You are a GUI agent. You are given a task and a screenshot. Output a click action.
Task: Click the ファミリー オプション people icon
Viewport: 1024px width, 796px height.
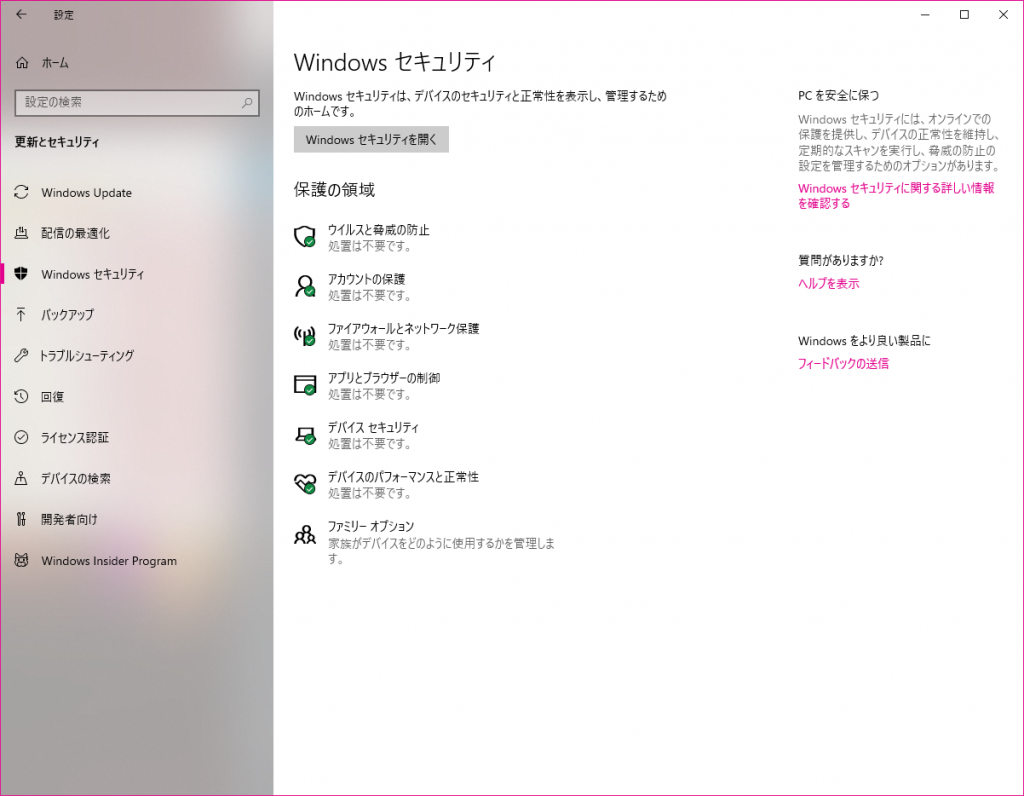click(x=304, y=534)
